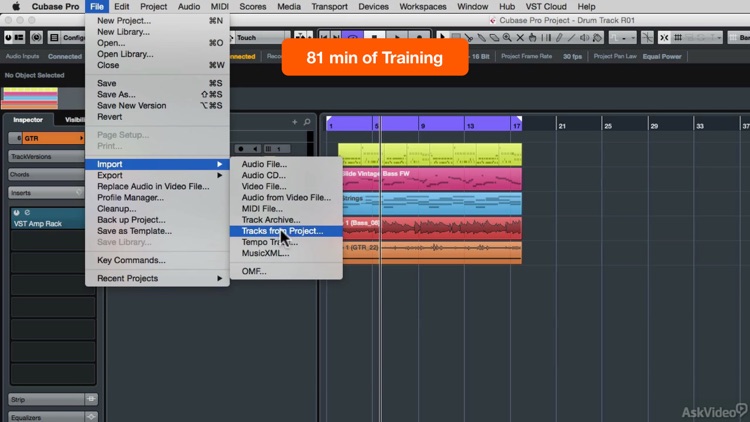
Task: Click the Equal Power pan law value
Action: click(662, 56)
